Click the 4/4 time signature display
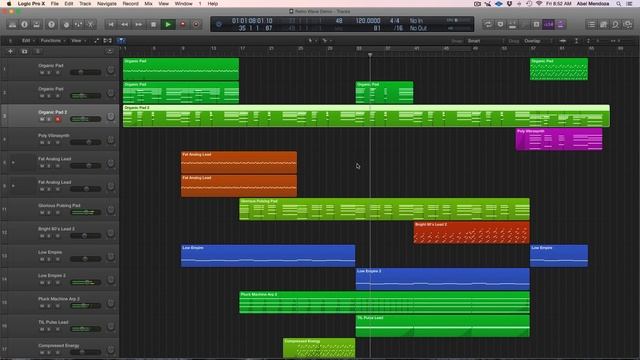 click(394, 21)
